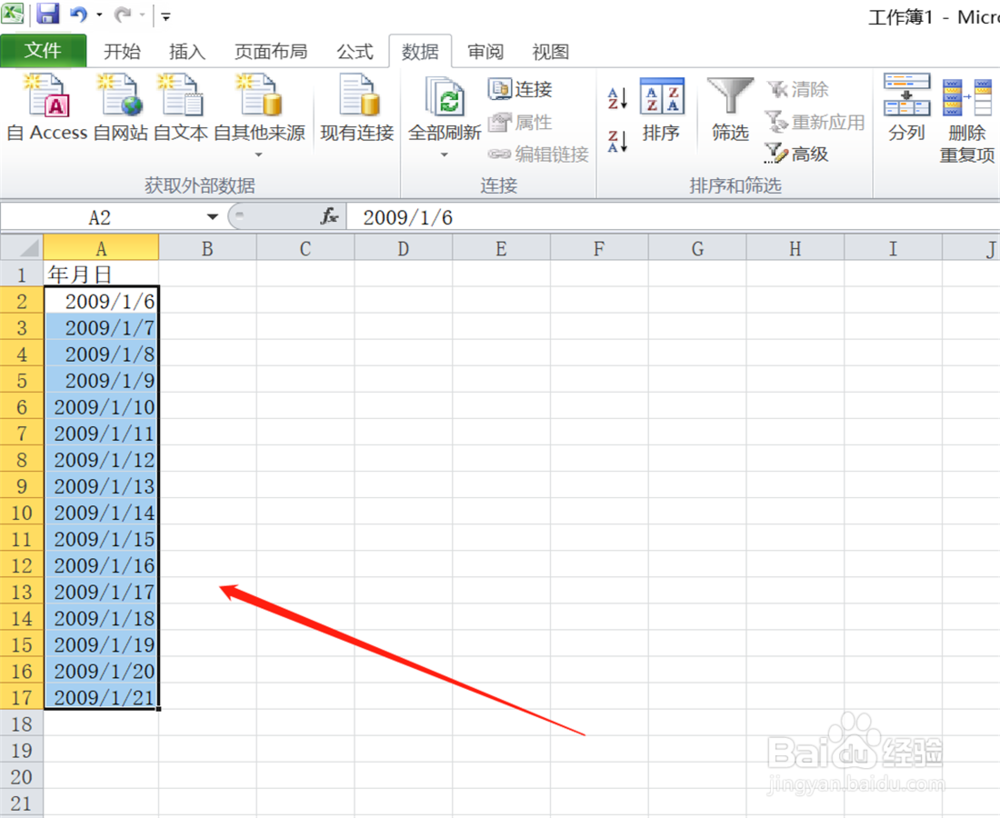This screenshot has height=818, width=1000.
Task: Click 重新应用 filter button
Action: [815, 121]
